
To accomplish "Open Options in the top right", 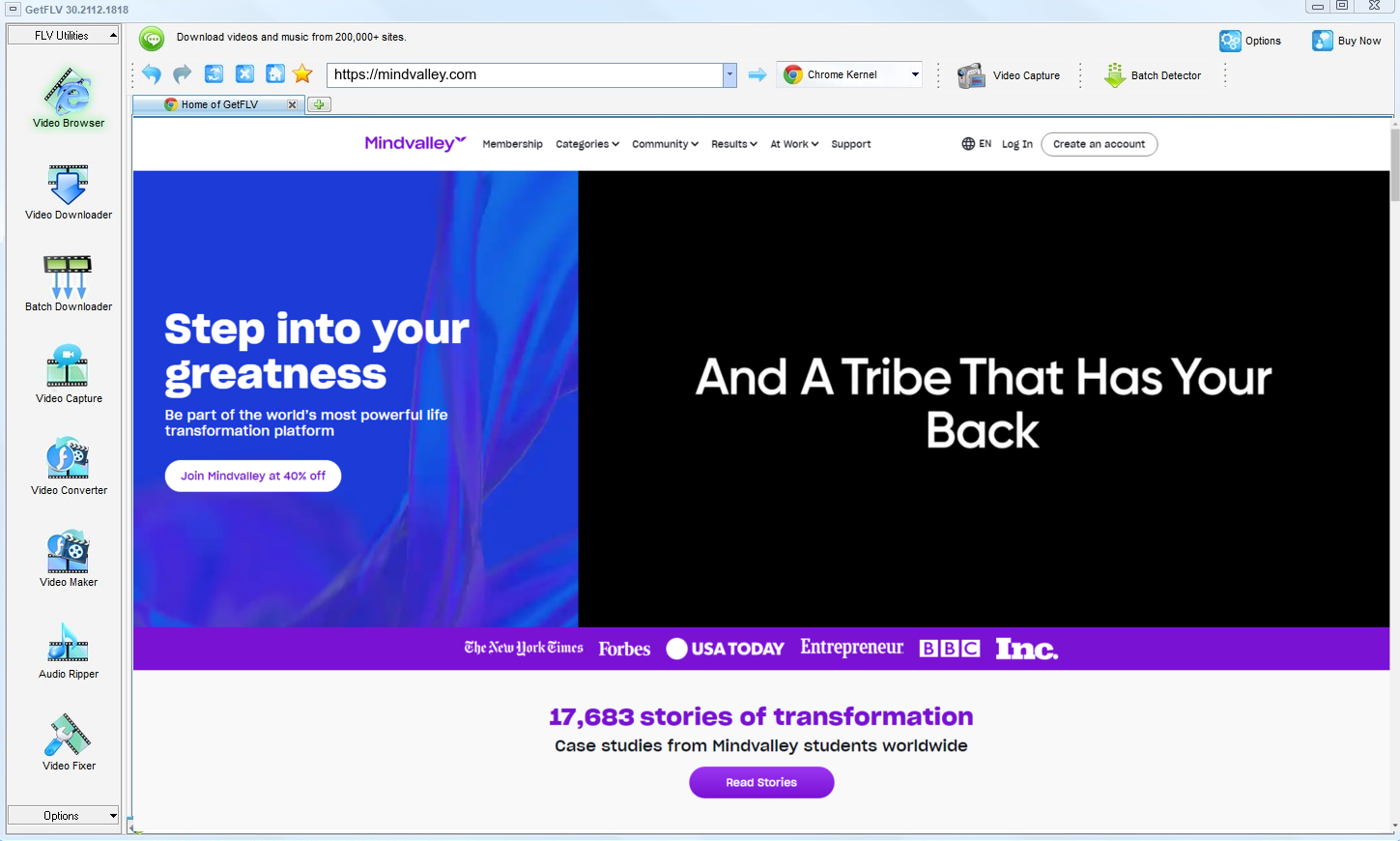I will (x=1250, y=41).
